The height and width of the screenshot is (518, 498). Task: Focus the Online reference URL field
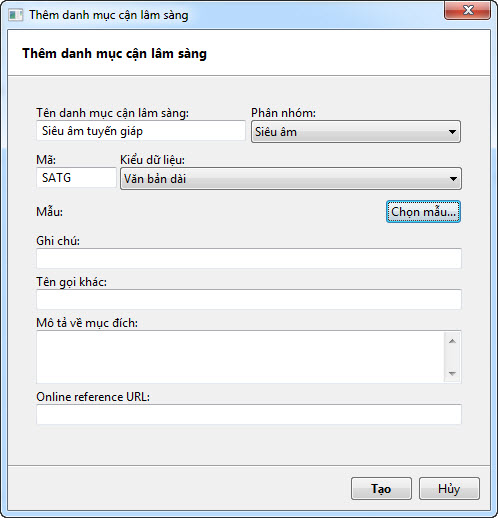[x=249, y=414]
